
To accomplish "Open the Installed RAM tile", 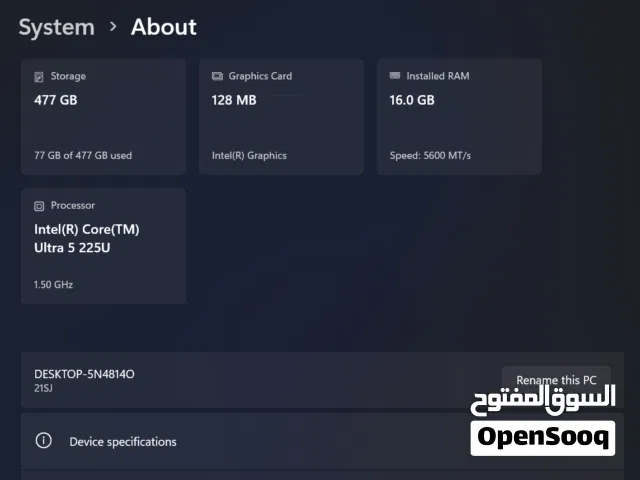I will click(460, 116).
